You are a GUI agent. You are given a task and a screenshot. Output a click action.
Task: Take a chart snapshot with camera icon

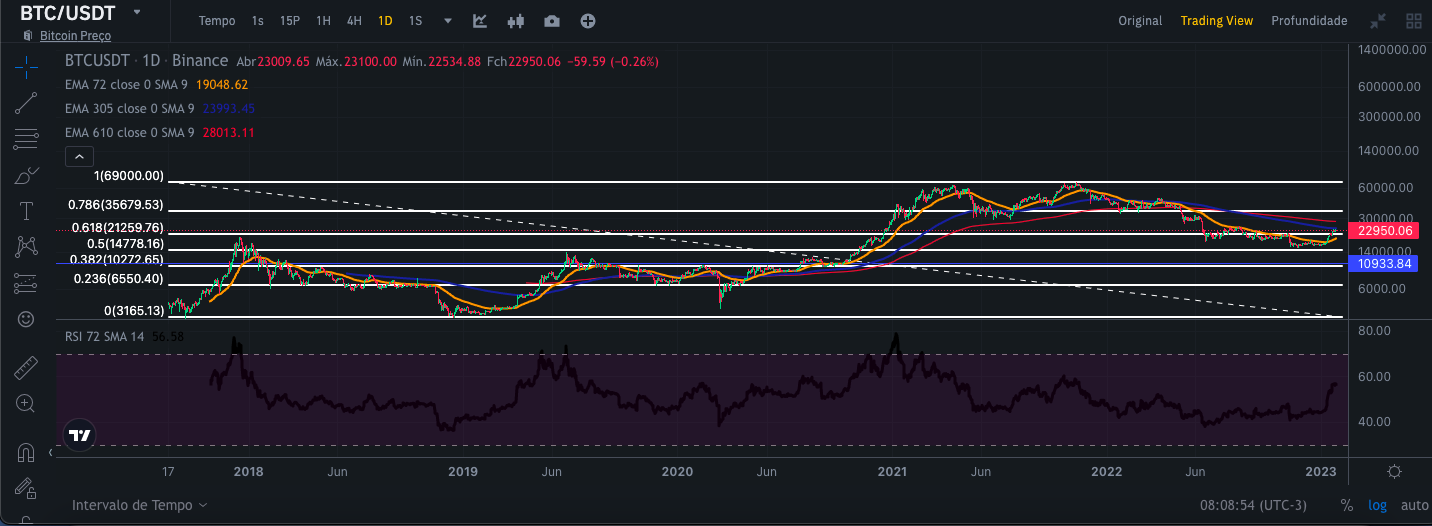pos(552,21)
